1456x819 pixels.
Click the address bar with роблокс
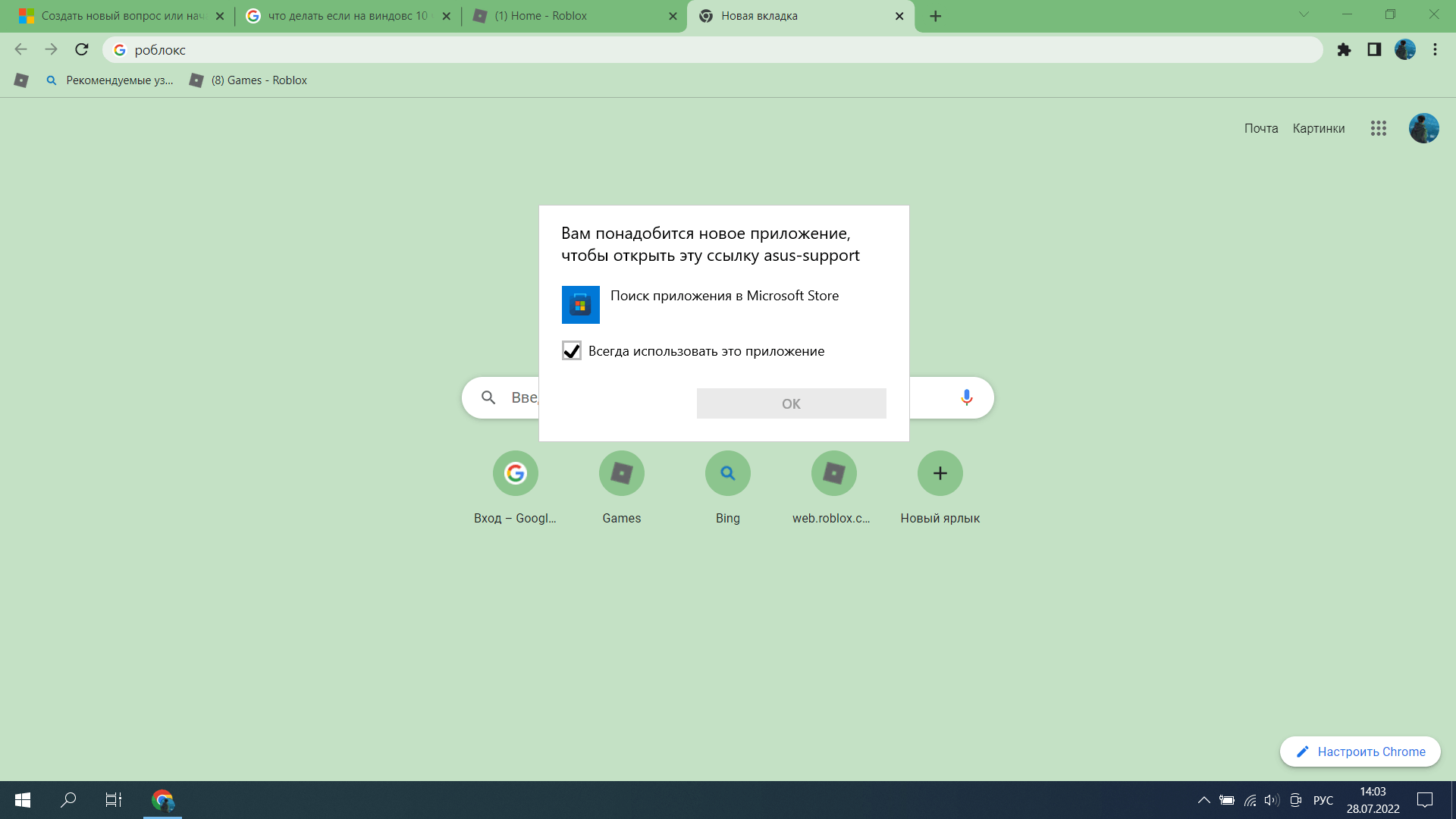(x=713, y=49)
